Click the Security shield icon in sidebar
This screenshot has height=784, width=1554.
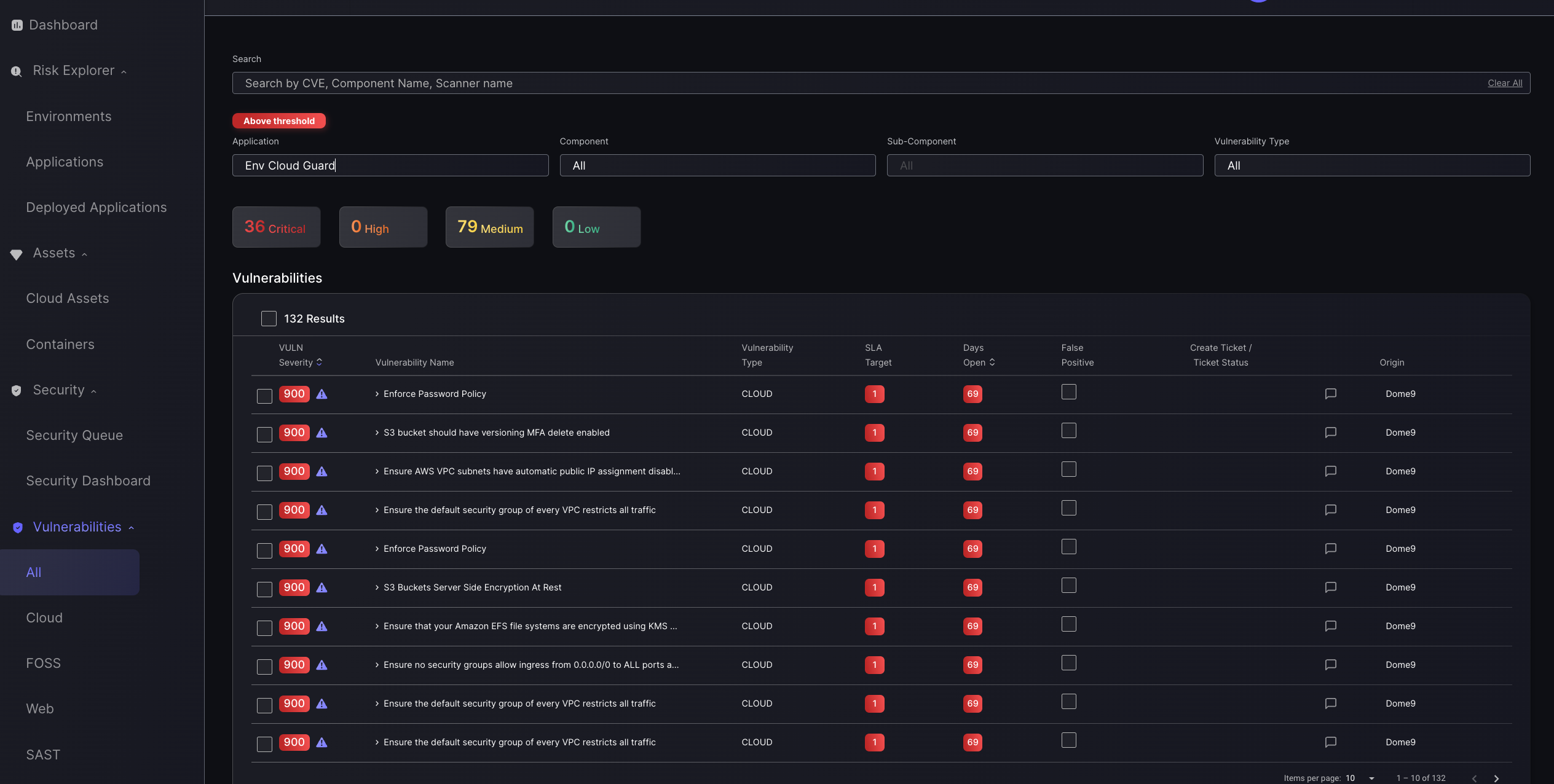click(15, 390)
